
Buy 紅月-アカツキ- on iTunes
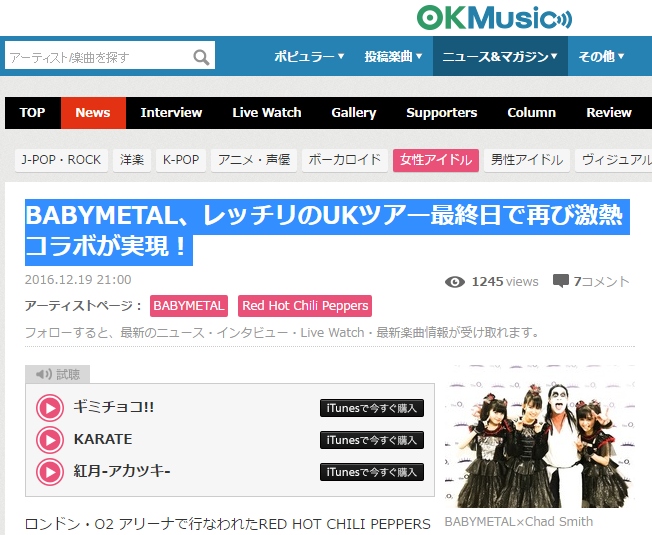[372, 472]
